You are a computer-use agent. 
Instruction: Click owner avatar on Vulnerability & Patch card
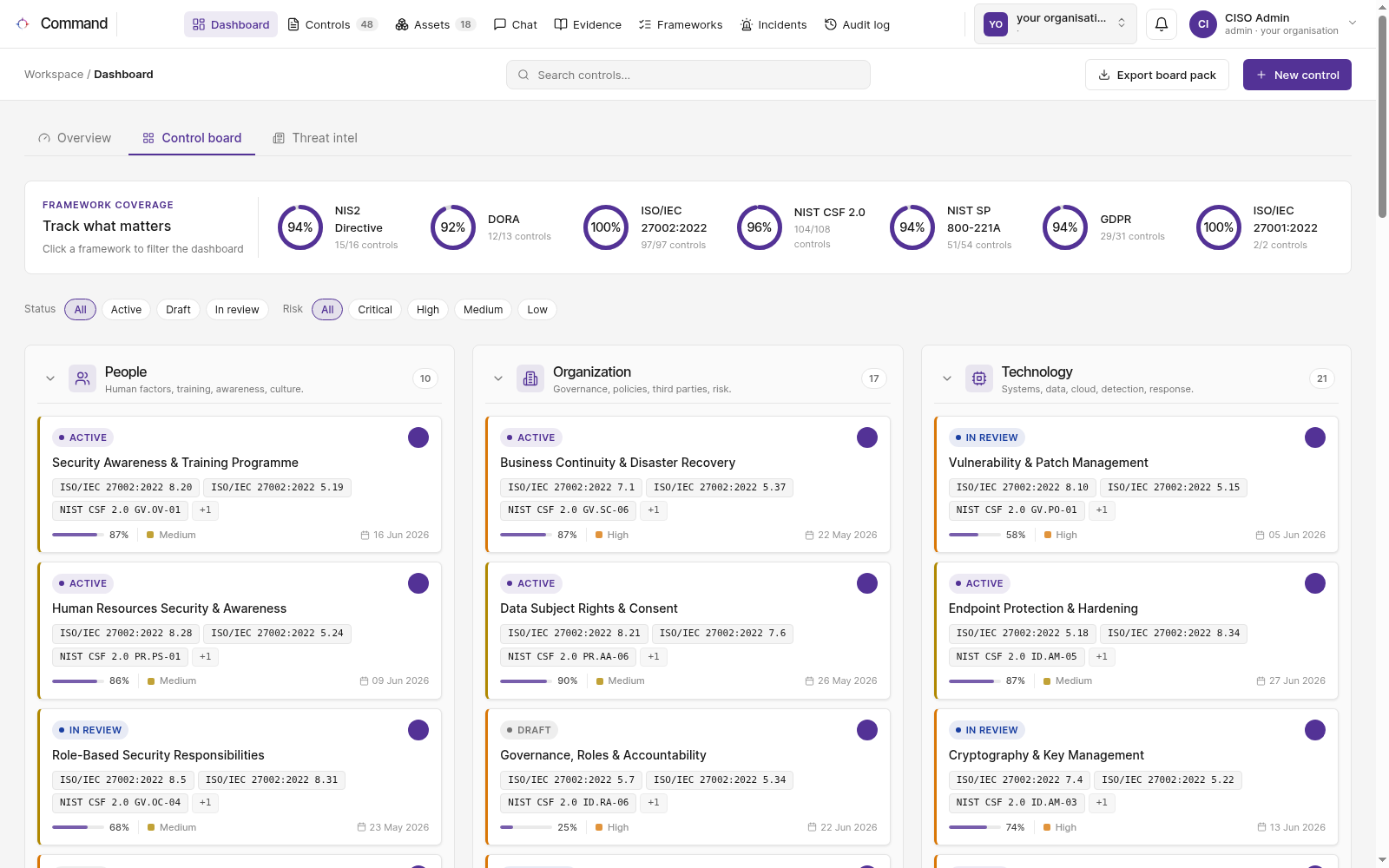pyautogui.click(x=1315, y=437)
